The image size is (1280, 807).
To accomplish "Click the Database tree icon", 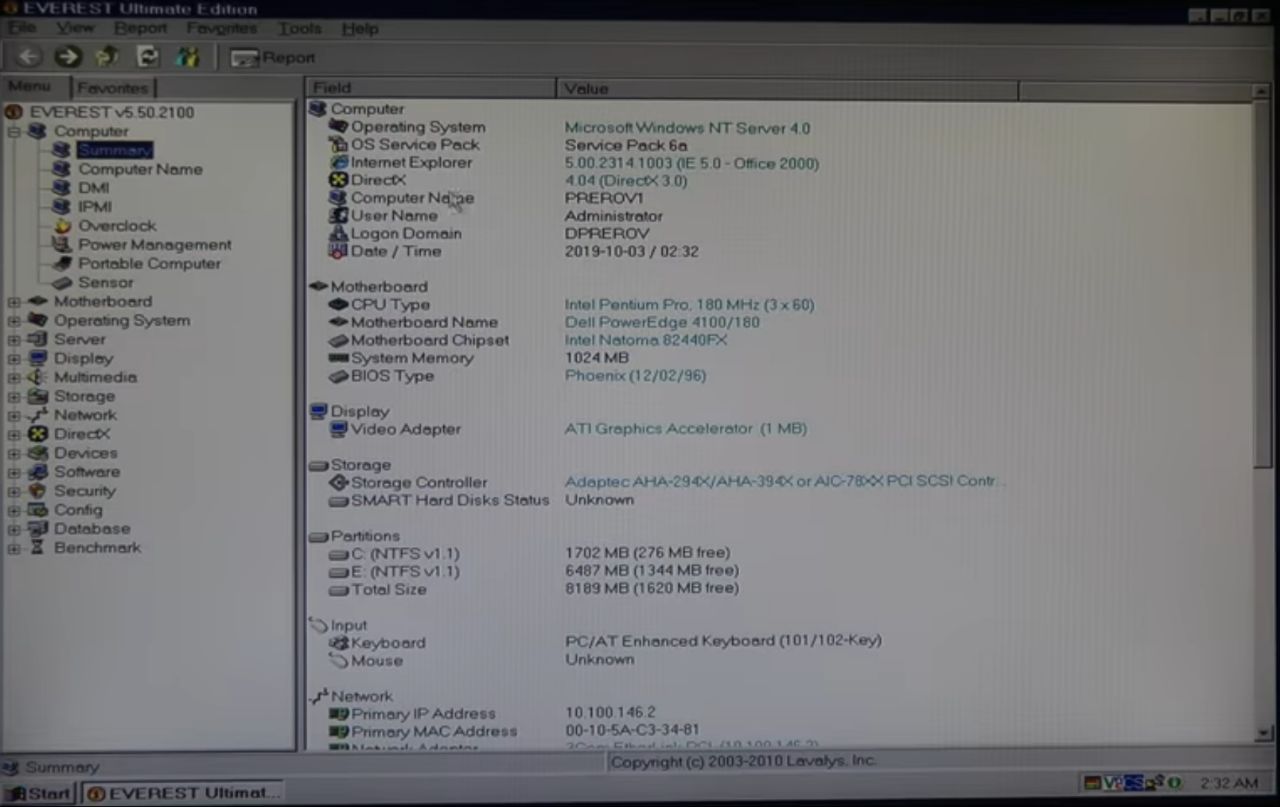I will point(38,529).
